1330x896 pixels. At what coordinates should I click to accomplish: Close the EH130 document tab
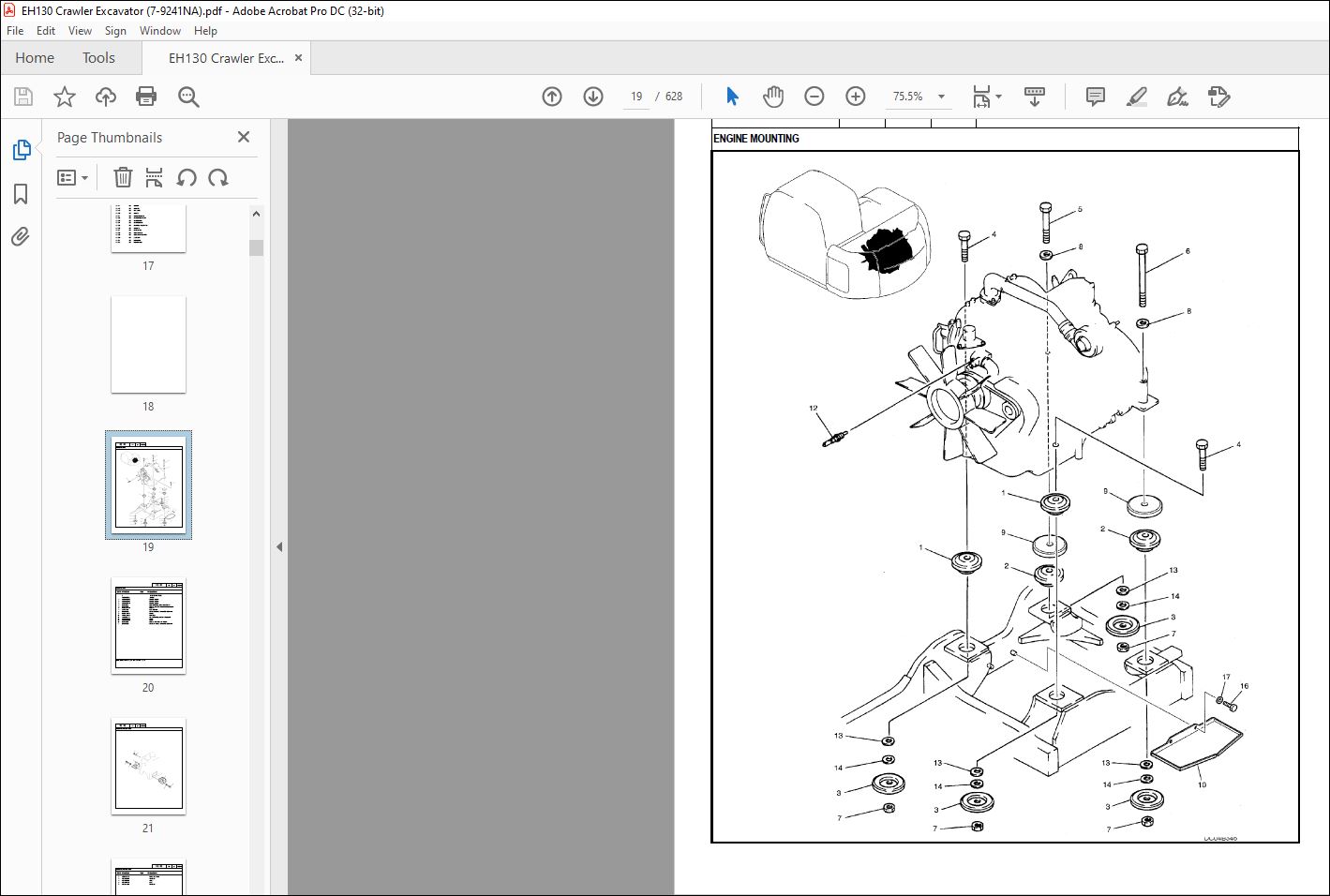click(298, 58)
